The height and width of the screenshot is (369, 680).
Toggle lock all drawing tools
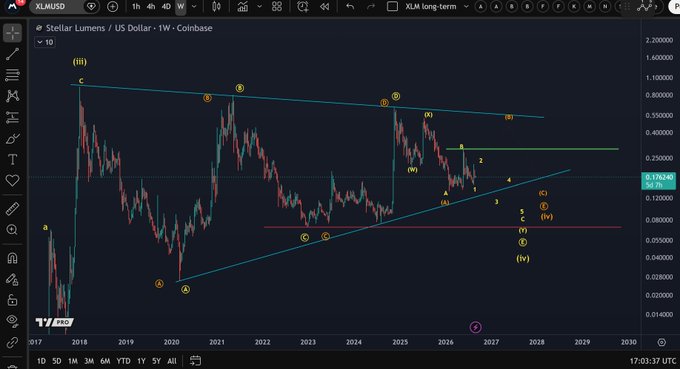coord(13,300)
